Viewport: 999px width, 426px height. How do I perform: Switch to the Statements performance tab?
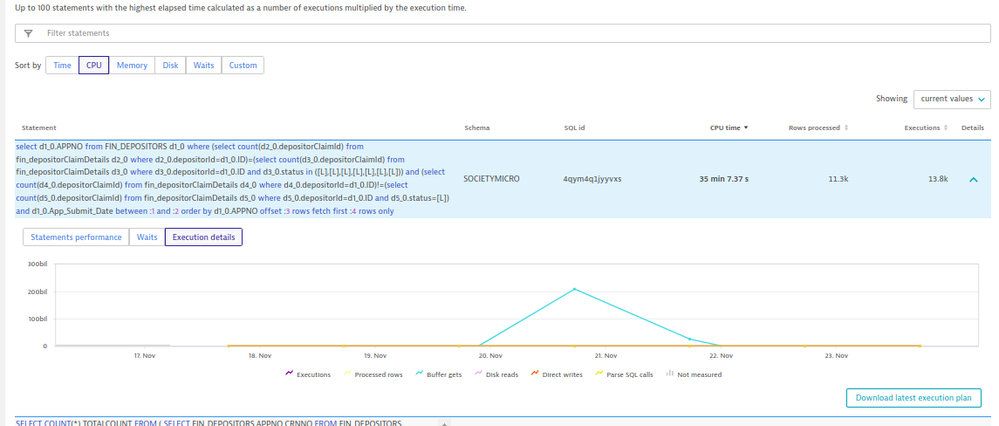pyautogui.click(x=76, y=237)
